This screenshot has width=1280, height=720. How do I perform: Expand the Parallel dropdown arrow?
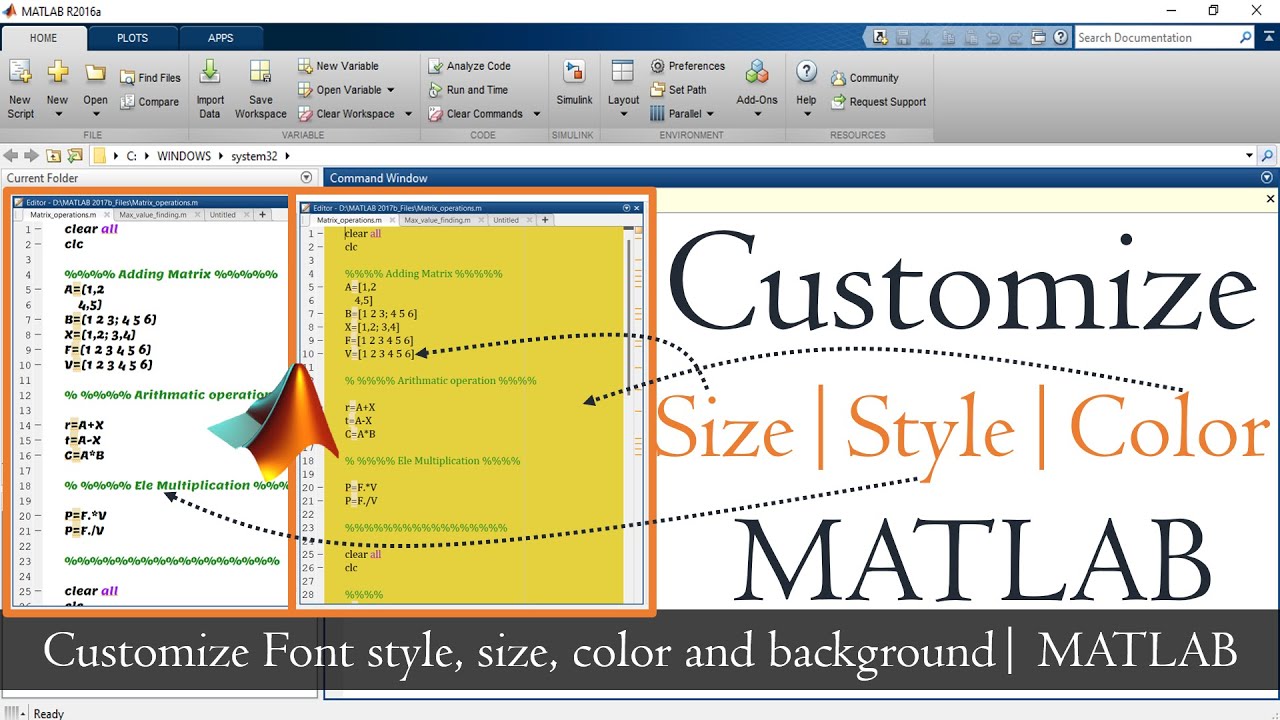(x=711, y=114)
